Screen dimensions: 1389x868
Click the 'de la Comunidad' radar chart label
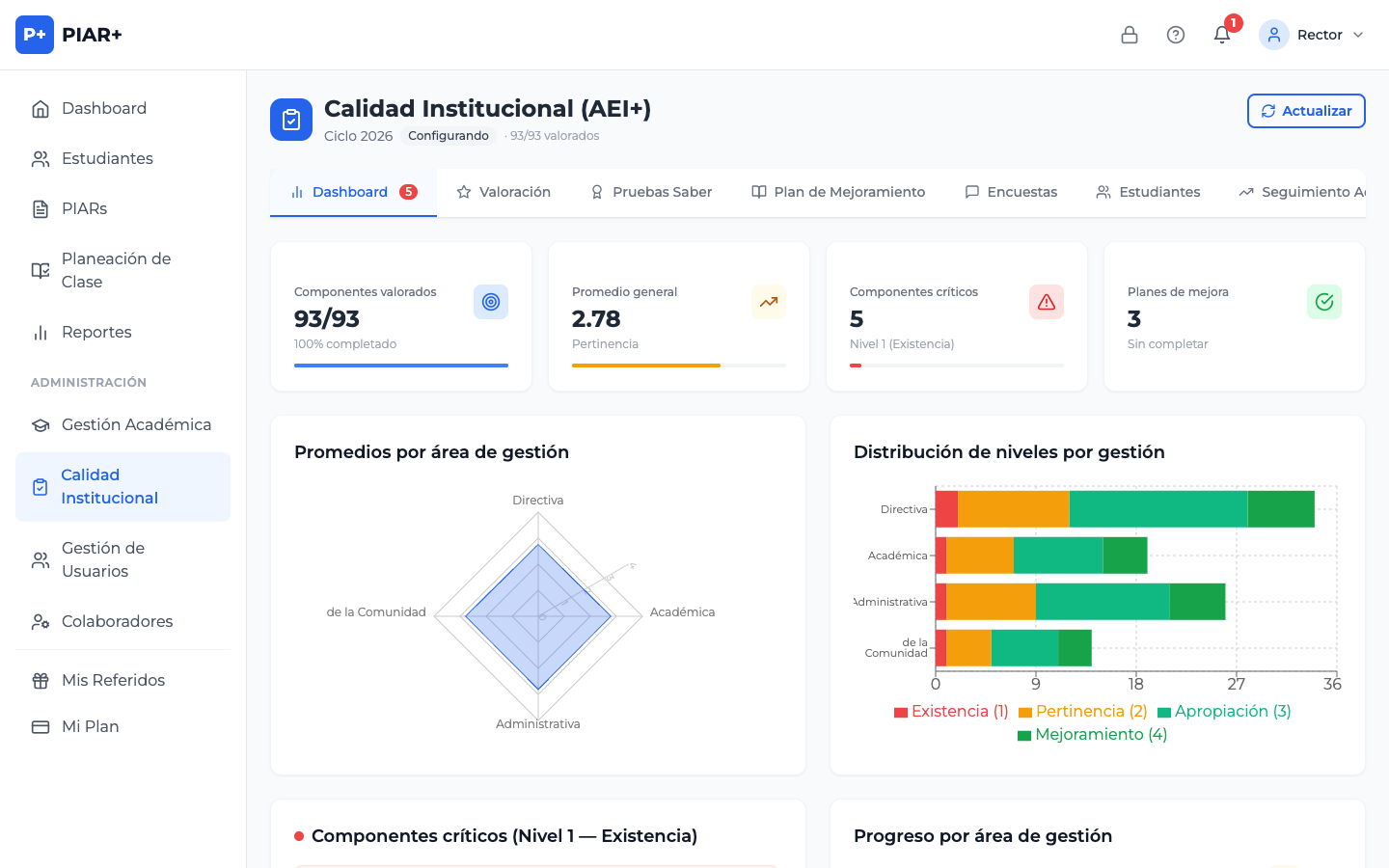coord(376,612)
